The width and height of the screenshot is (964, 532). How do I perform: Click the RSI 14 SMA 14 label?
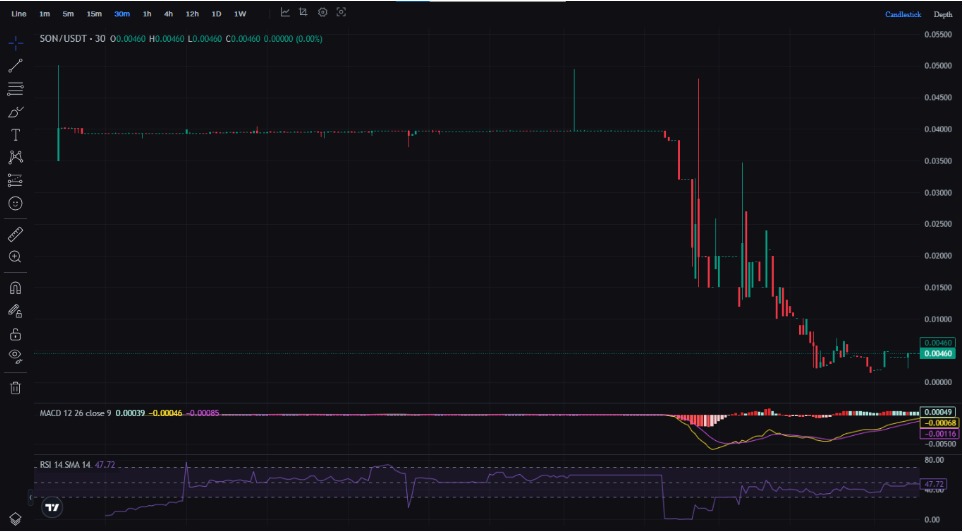click(x=66, y=465)
